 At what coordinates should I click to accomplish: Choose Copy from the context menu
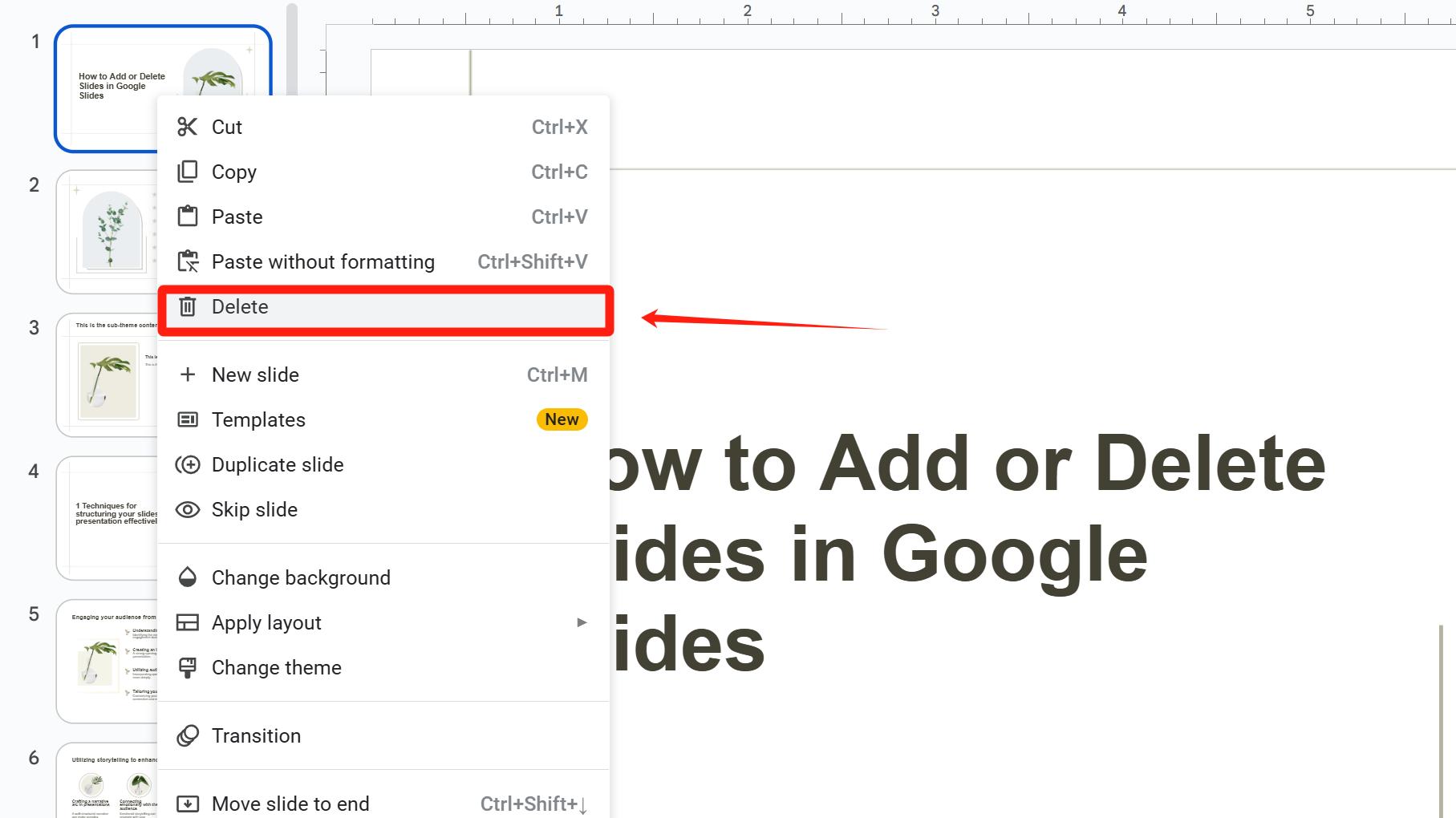383,172
